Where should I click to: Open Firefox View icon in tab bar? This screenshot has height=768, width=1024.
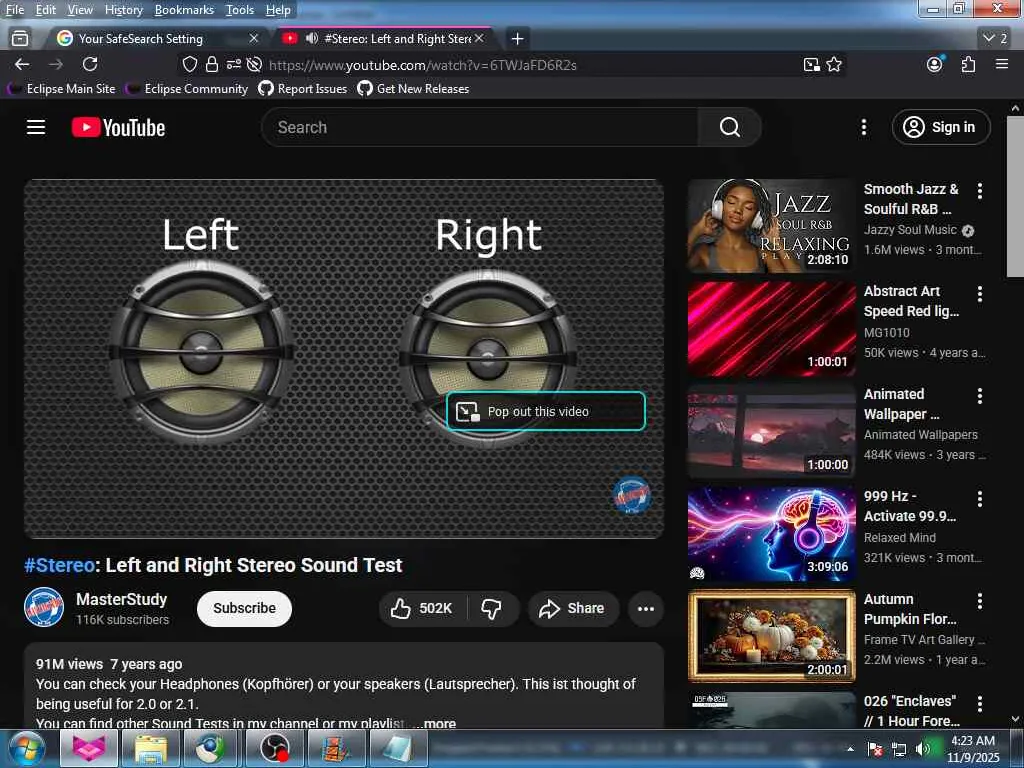click(20, 39)
